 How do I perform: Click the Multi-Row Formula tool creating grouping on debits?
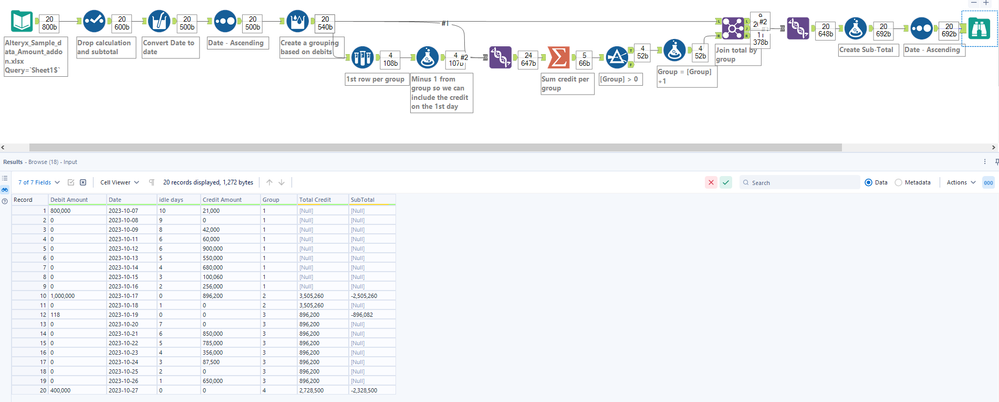click(x=298, y=22)
